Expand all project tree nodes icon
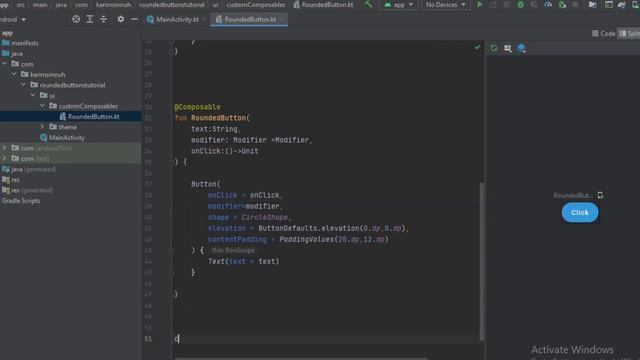 [x=90, y=19]
